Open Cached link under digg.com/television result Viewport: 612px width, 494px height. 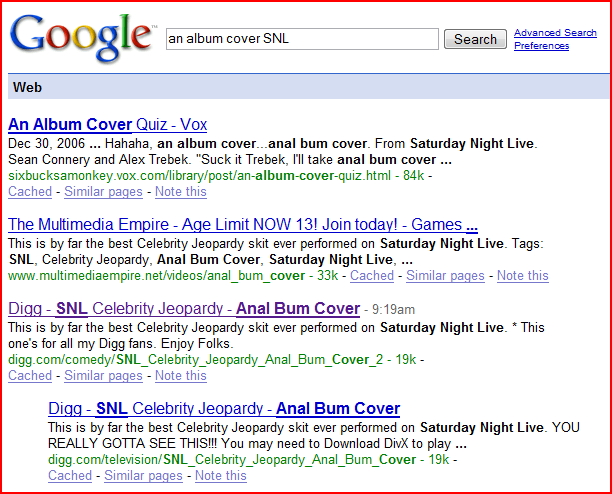[x=70, y=476]
